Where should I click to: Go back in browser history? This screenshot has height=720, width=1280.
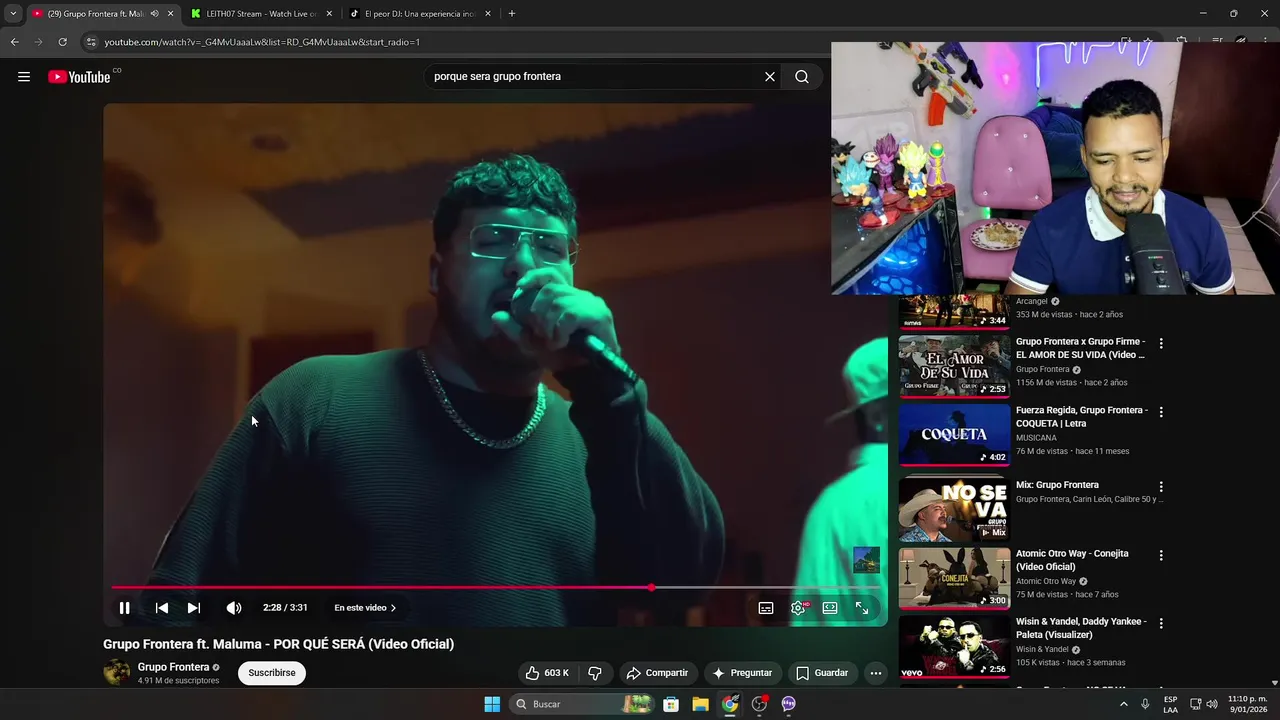click(14, 42)
